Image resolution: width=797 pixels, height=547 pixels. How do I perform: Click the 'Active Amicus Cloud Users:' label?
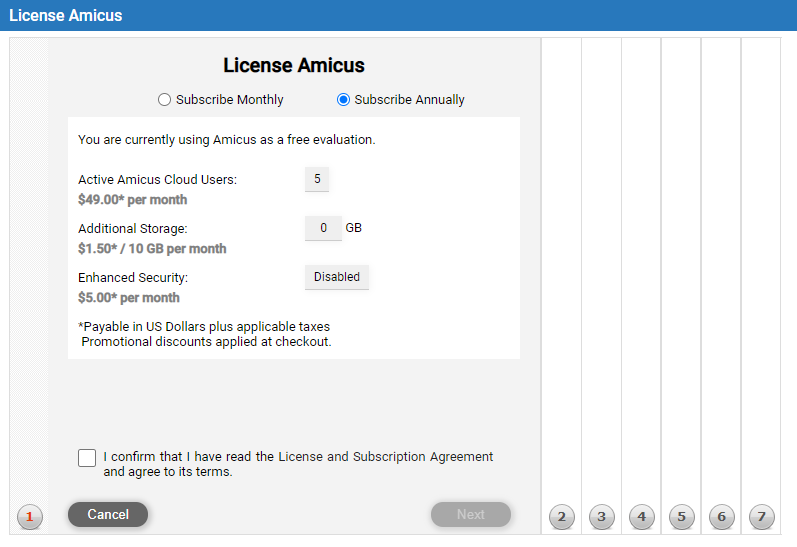click(x=158, y=179)
